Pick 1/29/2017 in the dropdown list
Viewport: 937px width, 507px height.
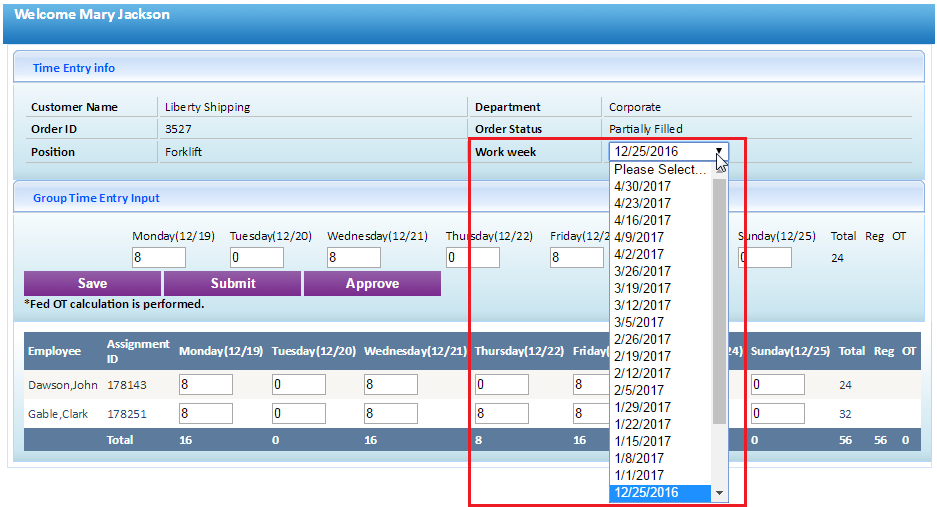point(660,407)
